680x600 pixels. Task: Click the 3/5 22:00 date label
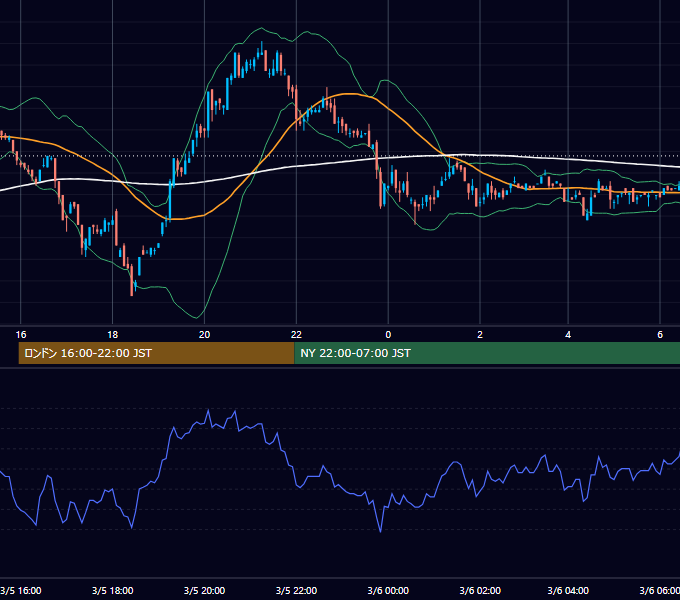coord(296,590)
